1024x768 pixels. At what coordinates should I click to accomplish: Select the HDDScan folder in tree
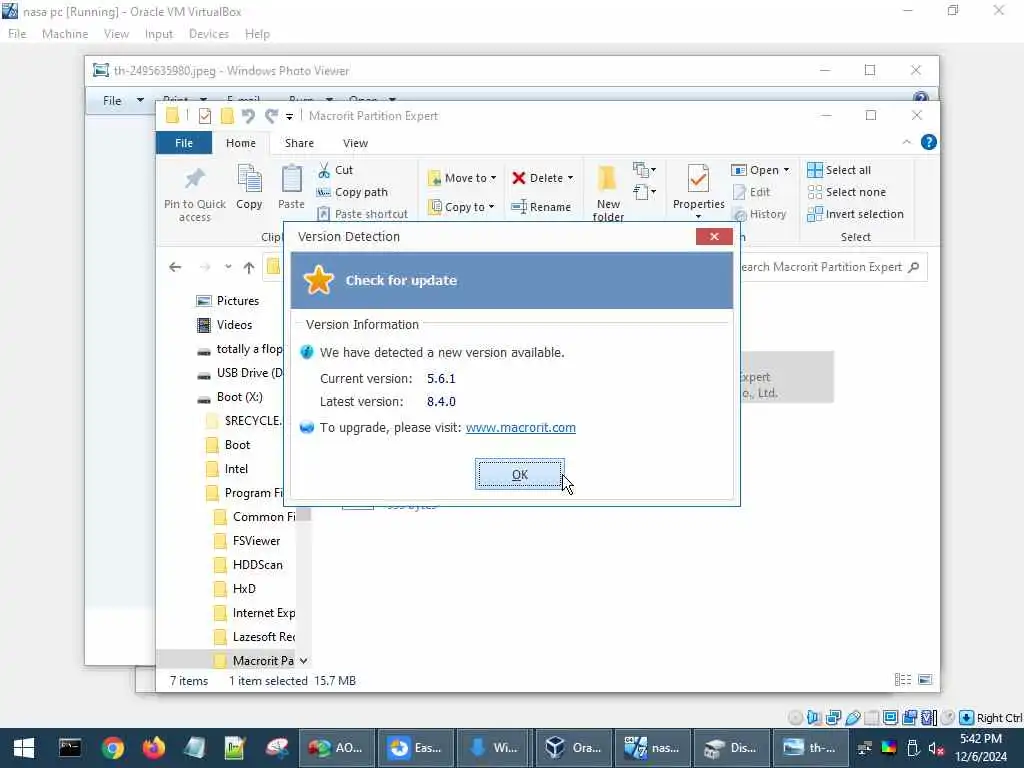coord(249,565)
